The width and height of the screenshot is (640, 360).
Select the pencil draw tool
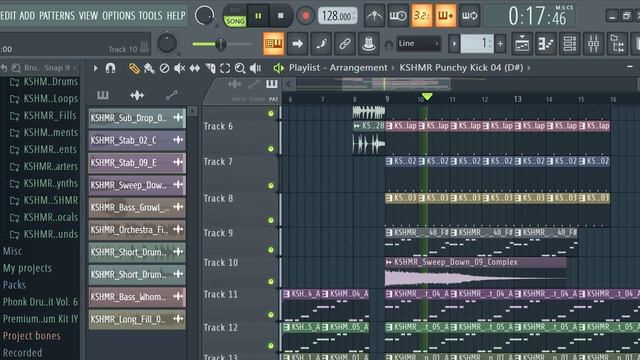134,68
